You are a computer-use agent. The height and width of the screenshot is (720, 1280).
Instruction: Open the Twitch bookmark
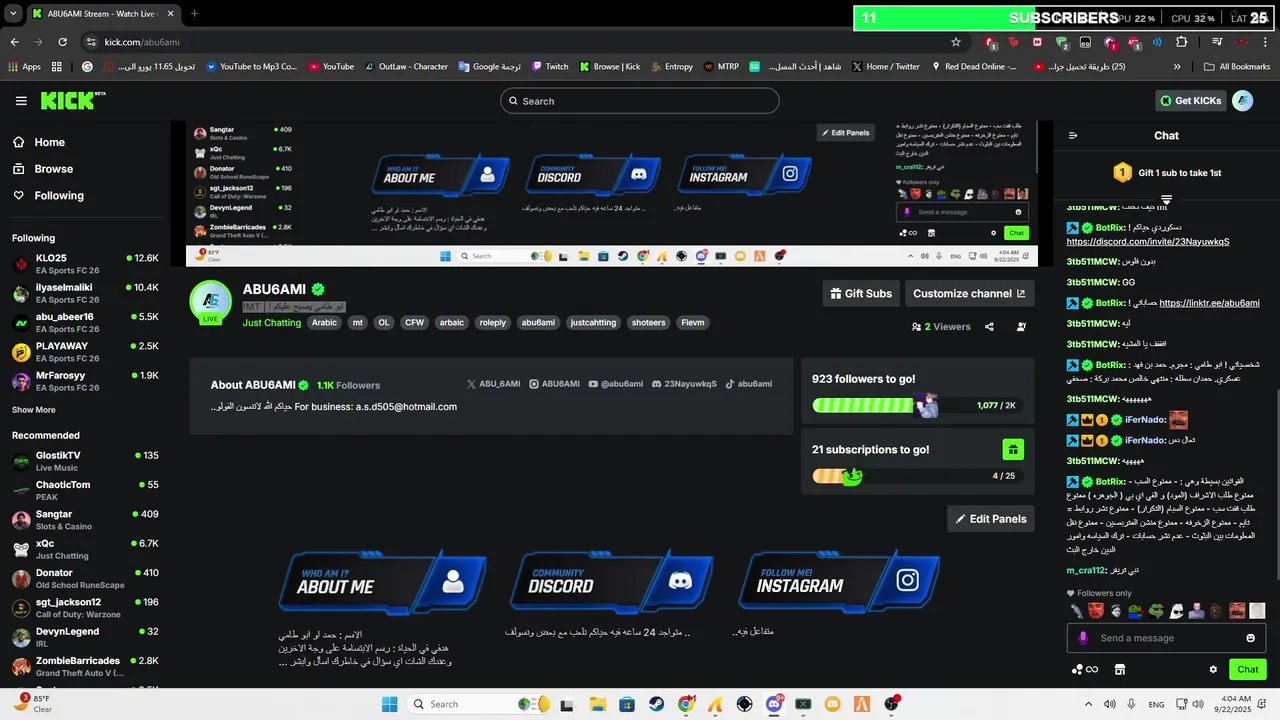click(550, 66)
